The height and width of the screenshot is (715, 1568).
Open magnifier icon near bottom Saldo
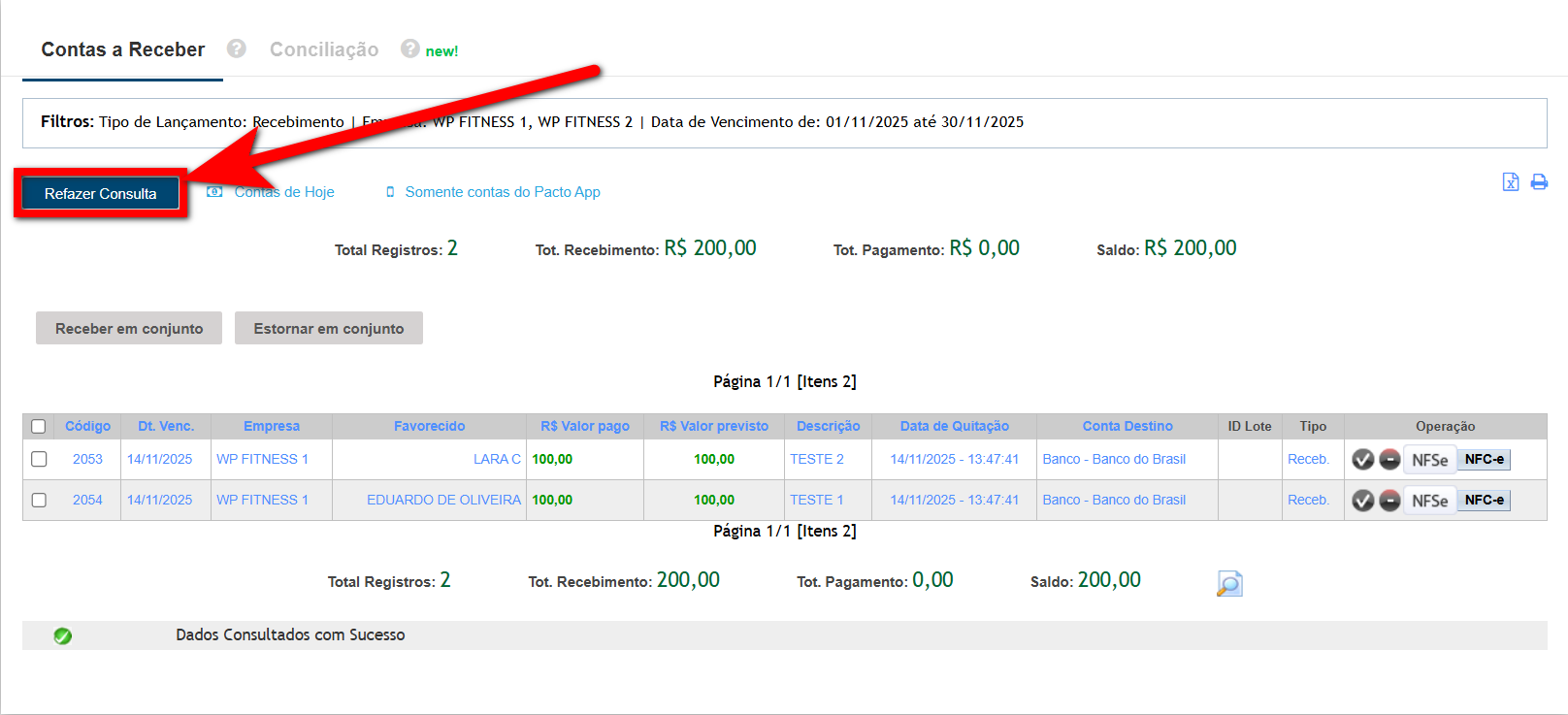pos(1229,583)
